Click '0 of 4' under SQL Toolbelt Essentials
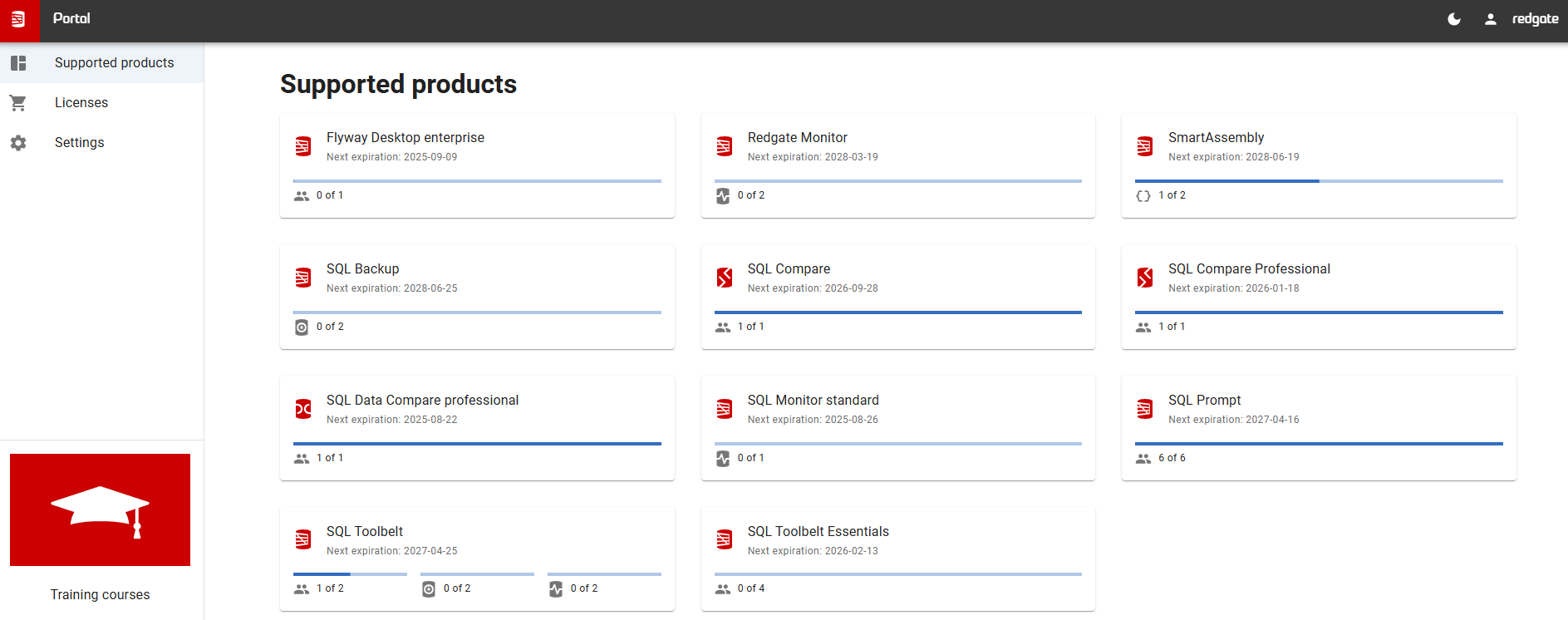Viewport: 1568px width, 620px height. tap(751, 588)
